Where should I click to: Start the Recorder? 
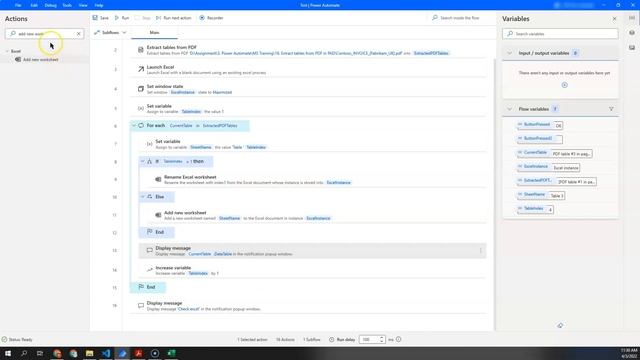tap(211, 18)
